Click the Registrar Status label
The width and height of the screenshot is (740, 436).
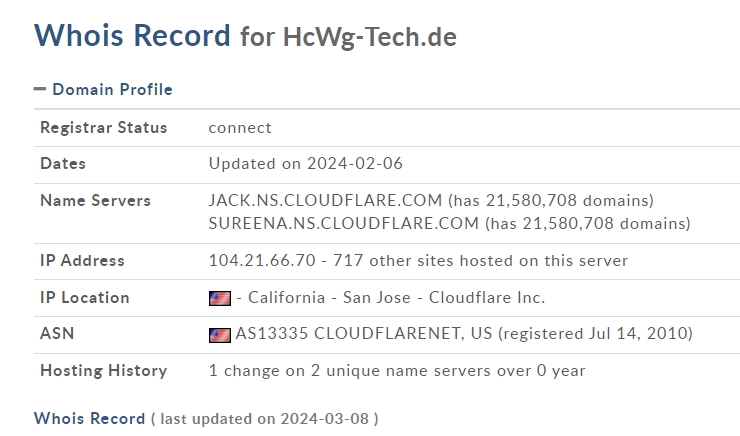pos(103,127)
